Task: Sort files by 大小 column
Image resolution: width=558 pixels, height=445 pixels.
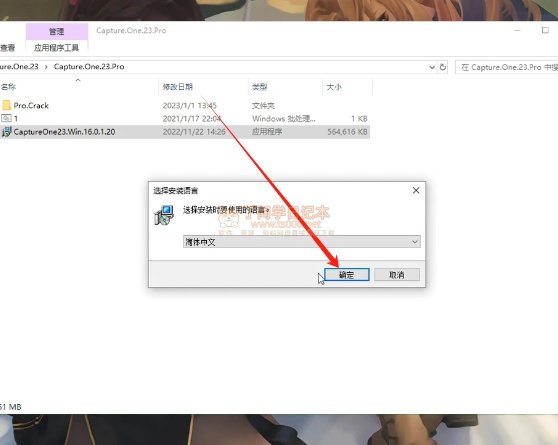Action: click(x=334, y=87)
